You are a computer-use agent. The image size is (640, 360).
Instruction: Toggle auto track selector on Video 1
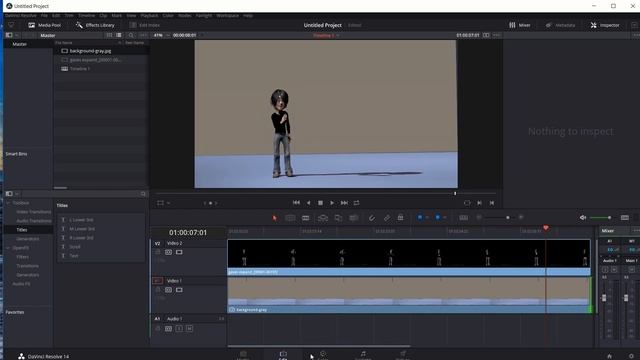pos(168,290)
